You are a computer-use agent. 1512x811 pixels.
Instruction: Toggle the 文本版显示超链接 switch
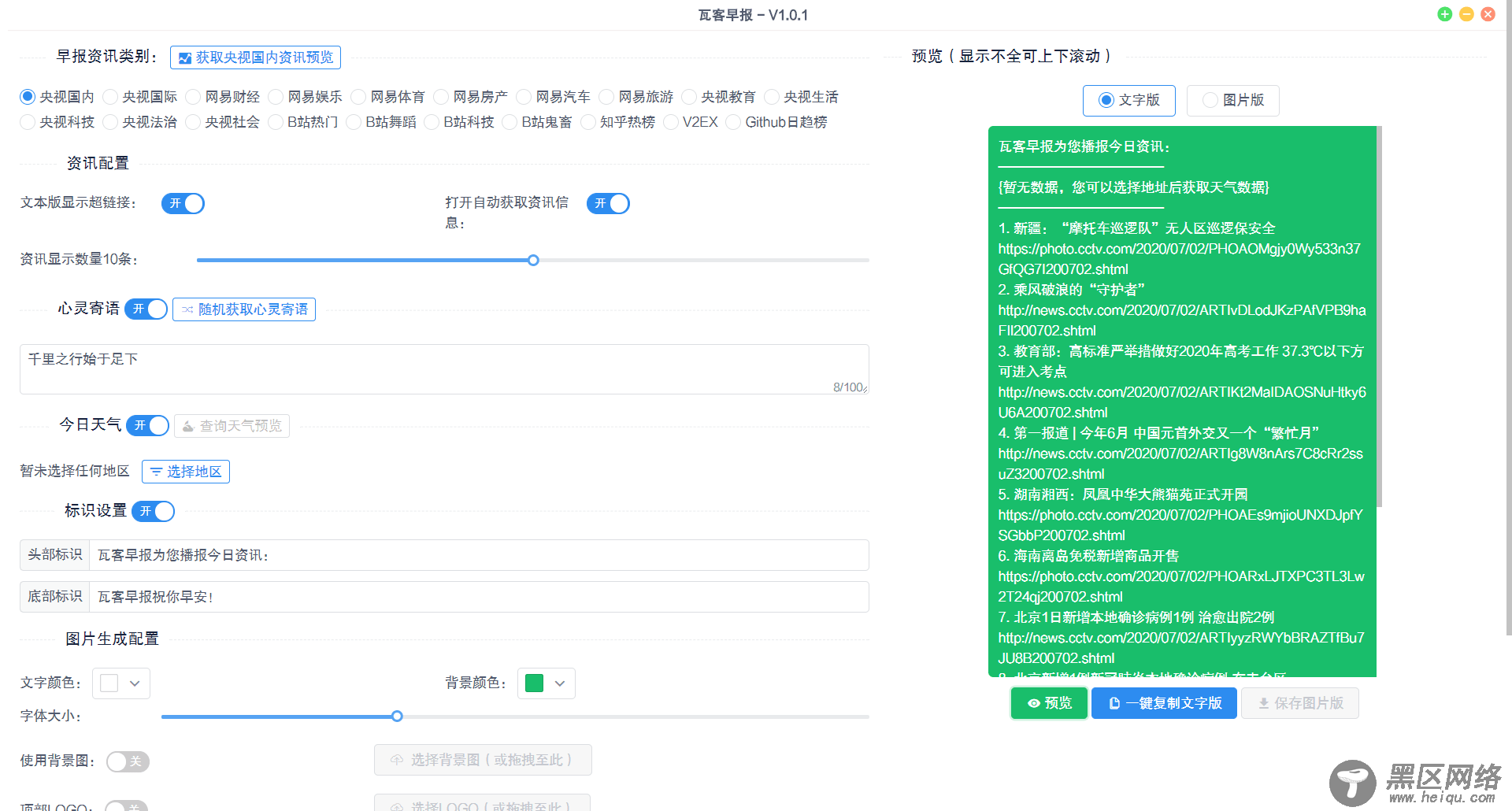(183, 203)
